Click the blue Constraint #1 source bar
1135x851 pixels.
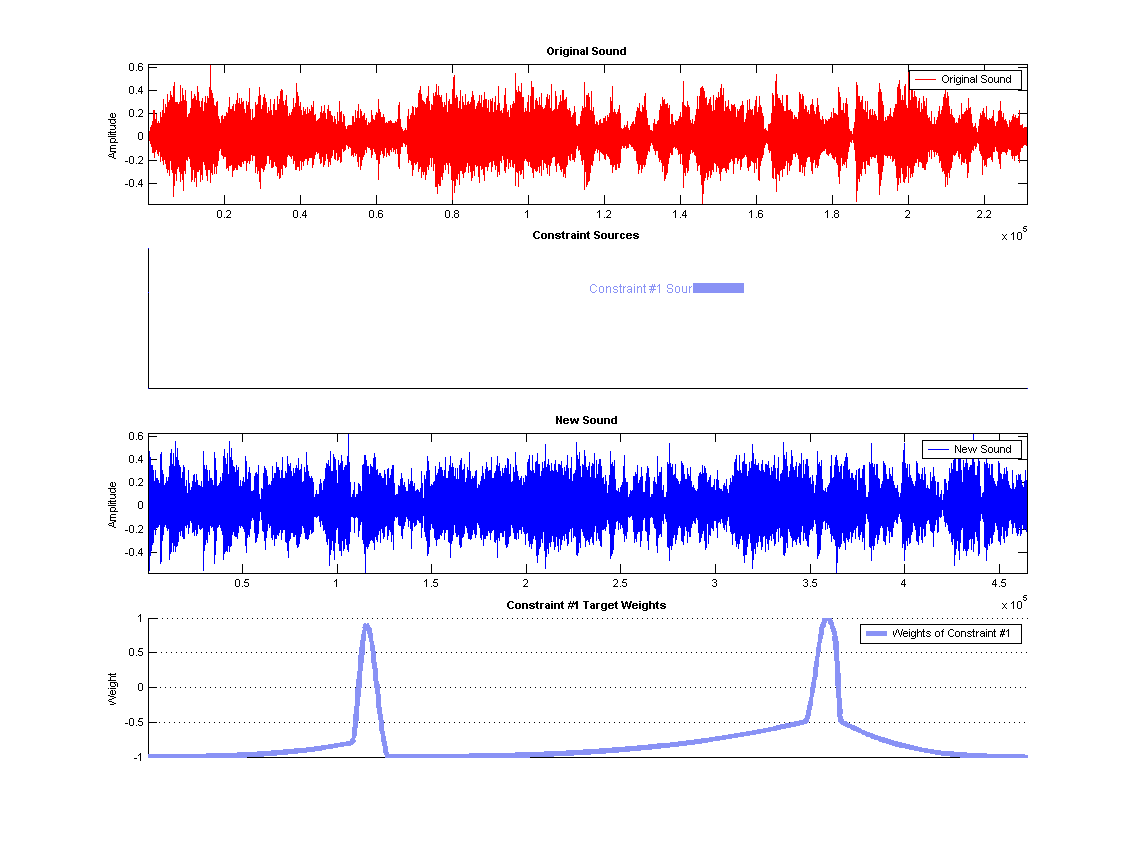[x=718, y=289]
